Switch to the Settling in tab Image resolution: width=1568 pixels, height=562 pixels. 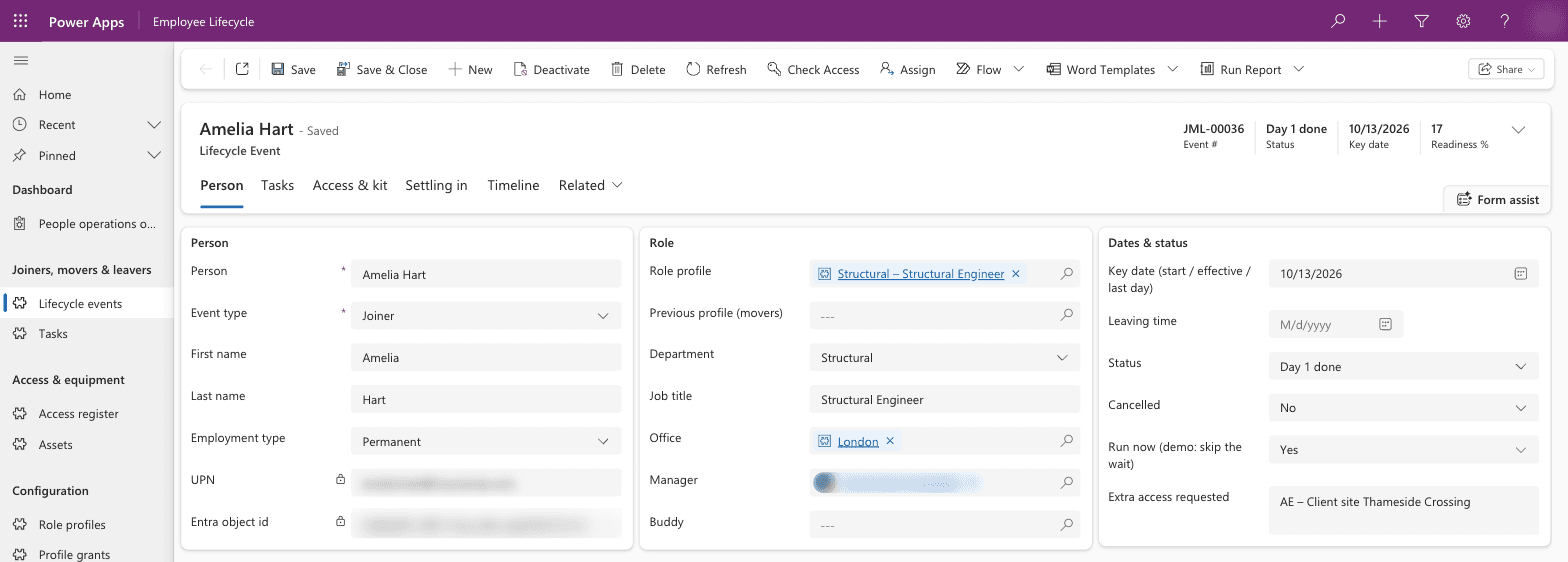coord(436,186)
